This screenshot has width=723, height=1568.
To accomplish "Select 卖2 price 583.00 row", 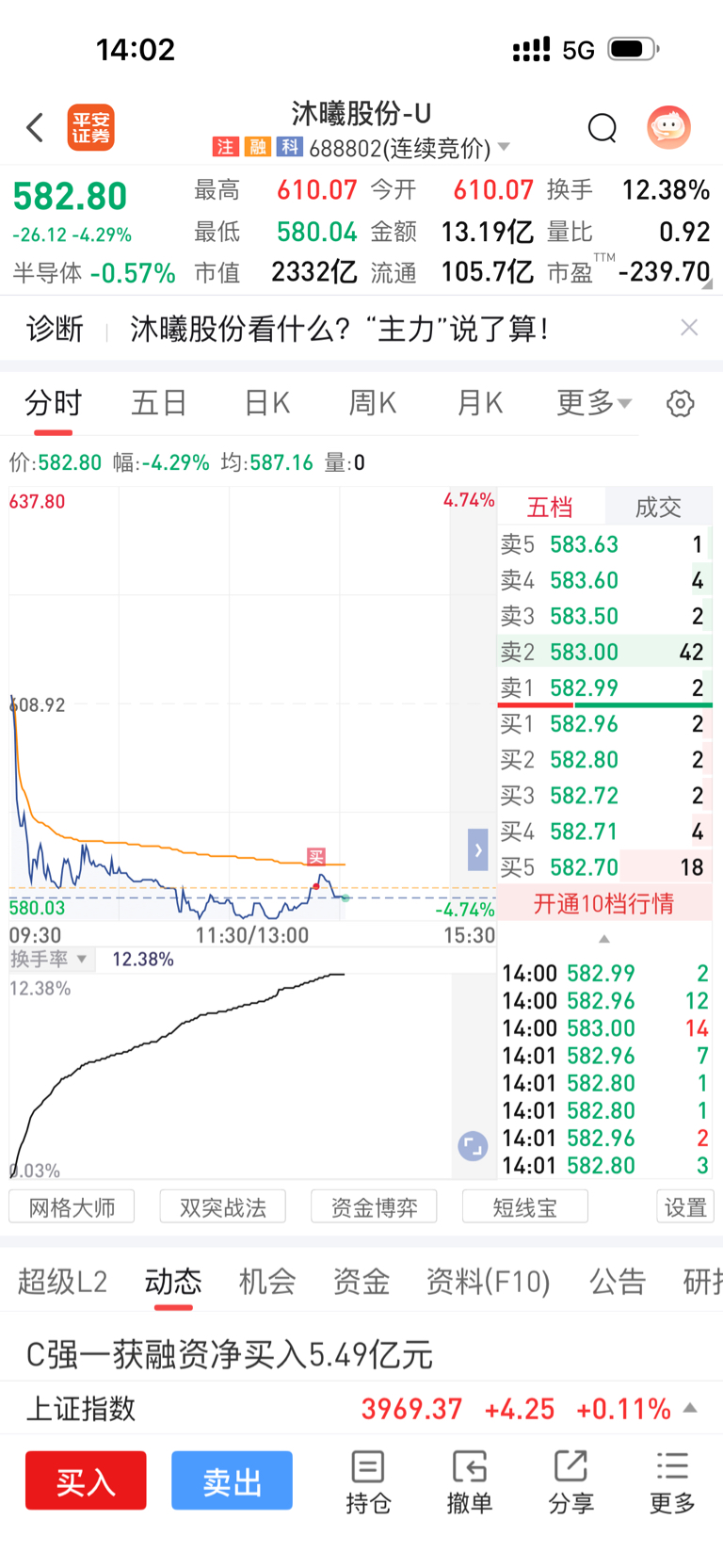I will pyautogui.click(x=604, y=653).
